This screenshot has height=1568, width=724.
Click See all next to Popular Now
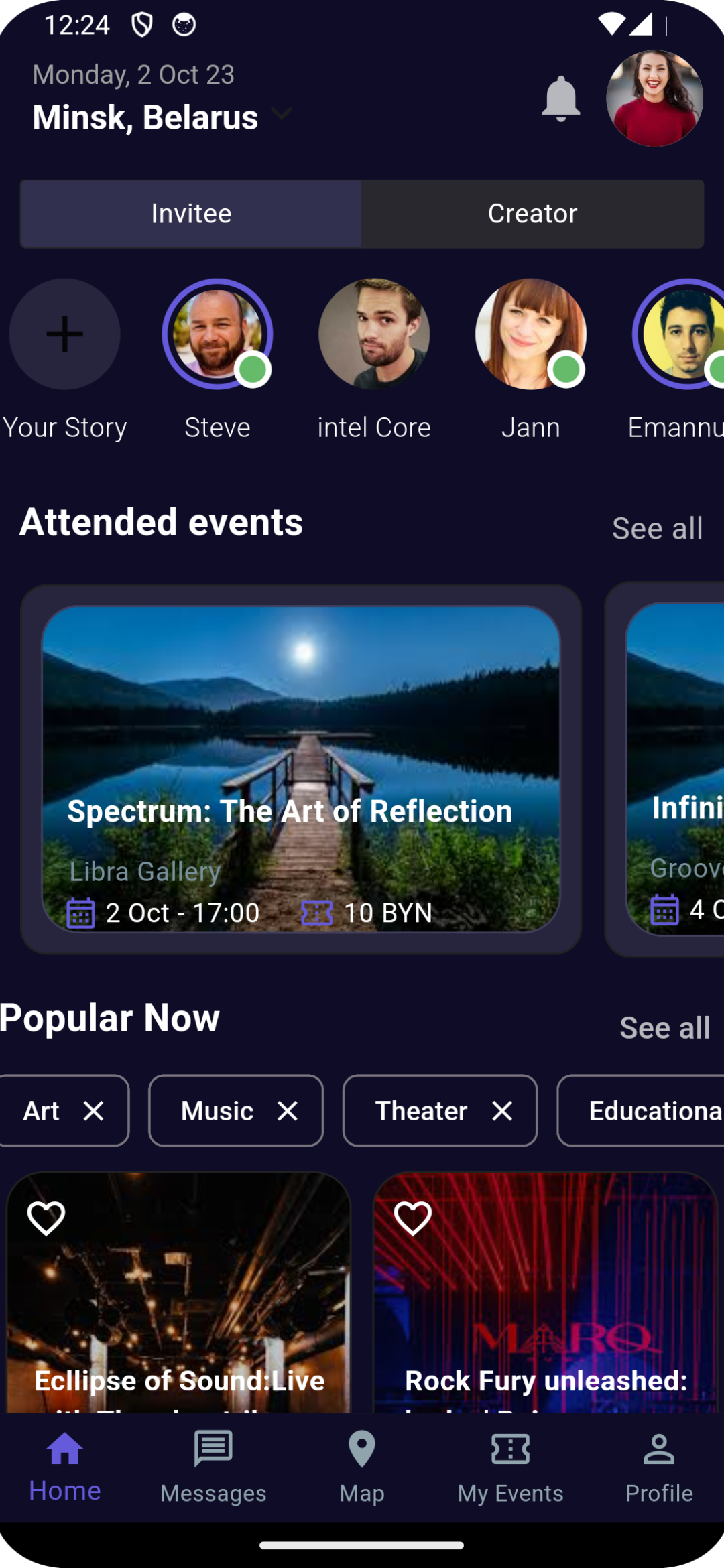pyautogui.click(x=664, y=1026)
